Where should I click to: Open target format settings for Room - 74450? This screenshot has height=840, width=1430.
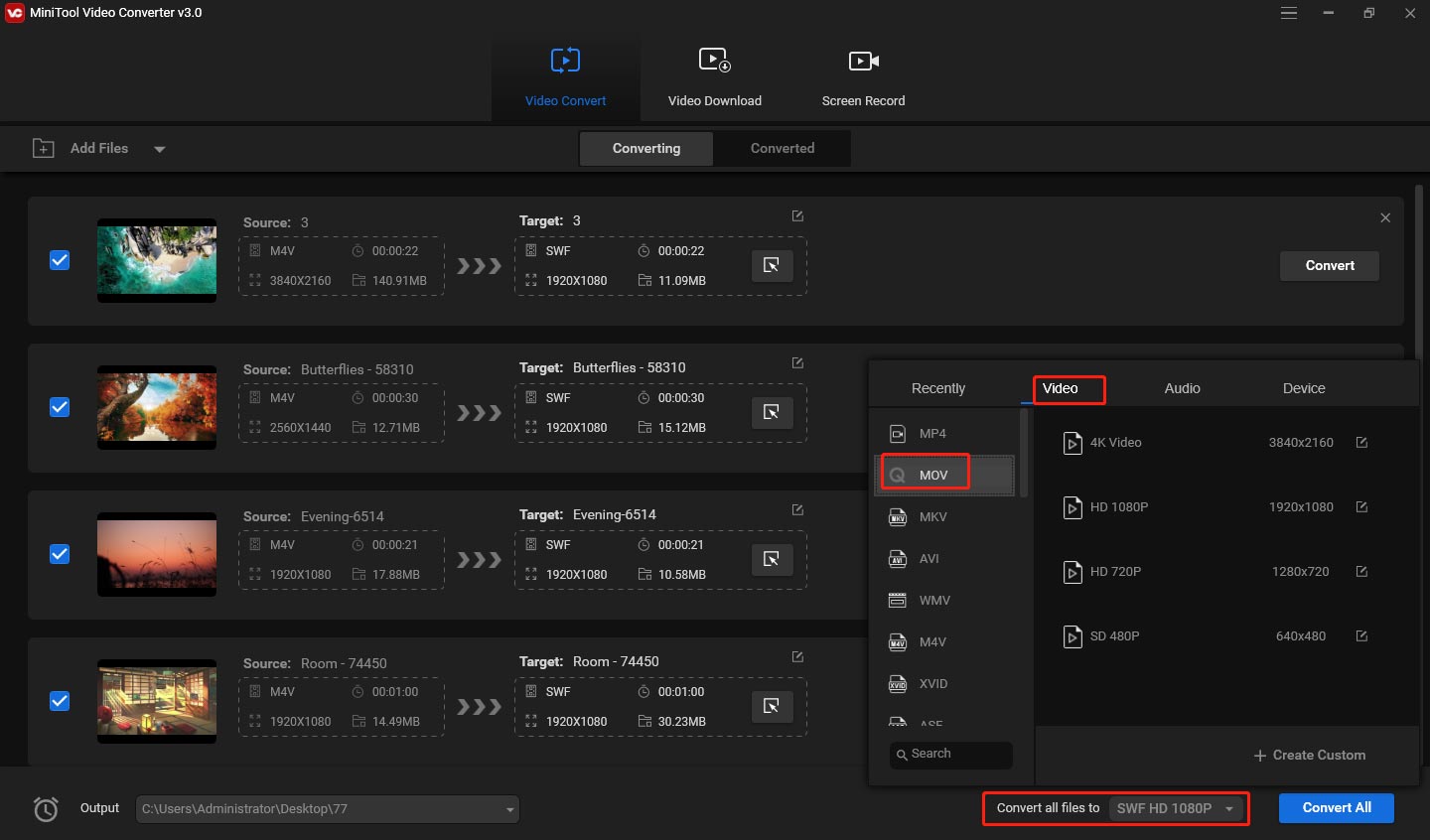coord(772,706)
